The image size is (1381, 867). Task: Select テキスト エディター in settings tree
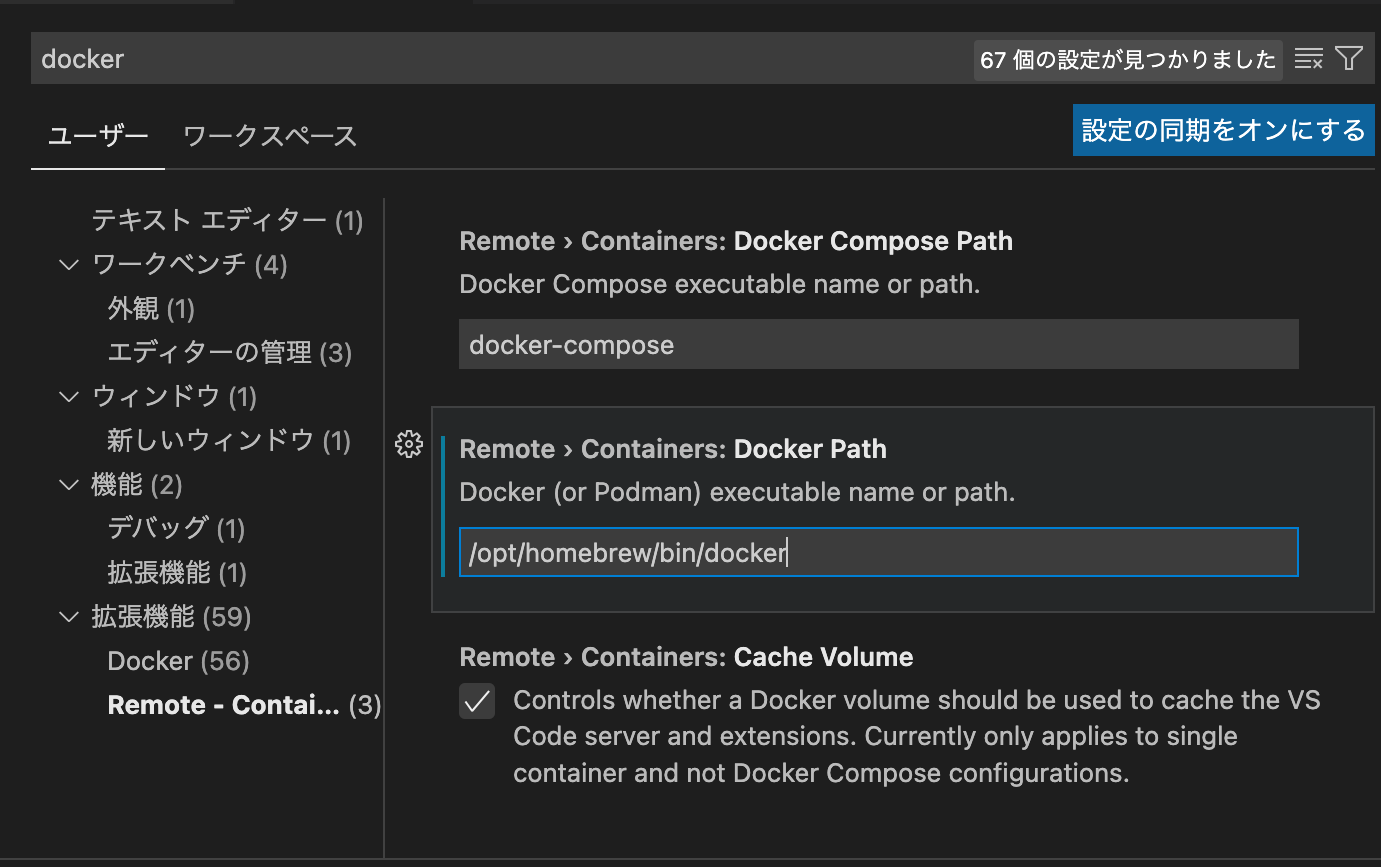click(227, 220)
